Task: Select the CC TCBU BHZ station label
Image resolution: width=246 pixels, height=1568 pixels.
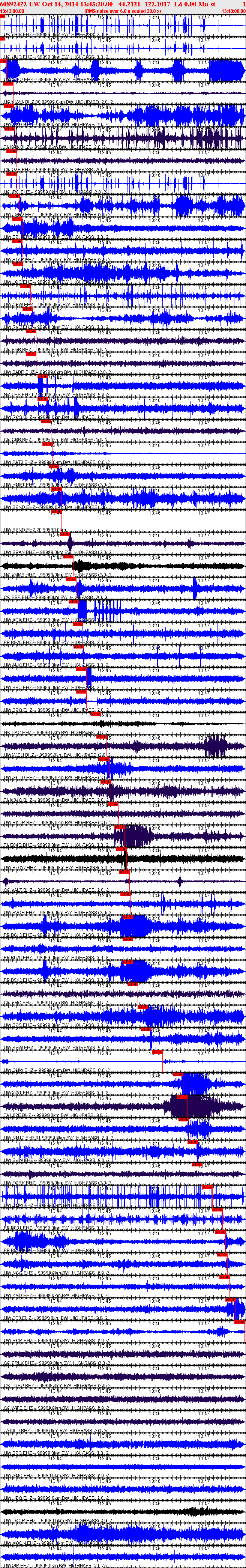Action: (57, 1386)
